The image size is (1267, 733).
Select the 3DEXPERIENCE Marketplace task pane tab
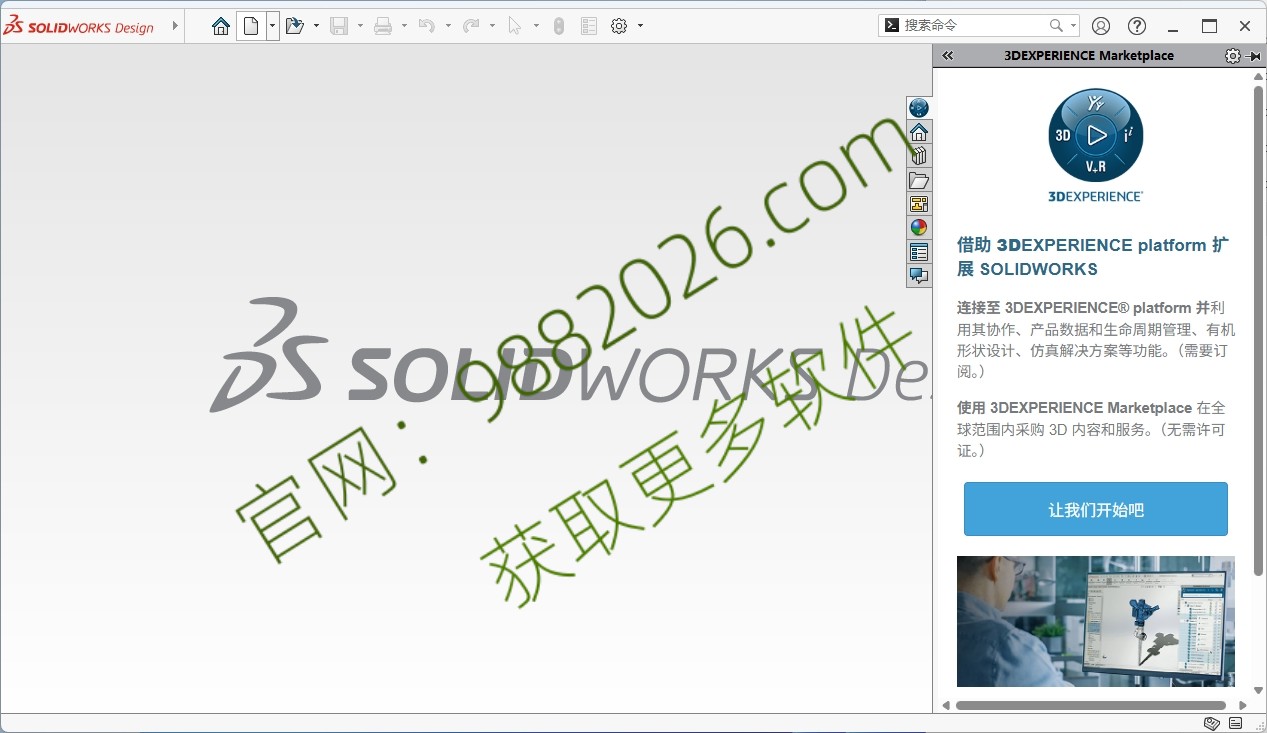pyautogui.click(x=919, y=108)
